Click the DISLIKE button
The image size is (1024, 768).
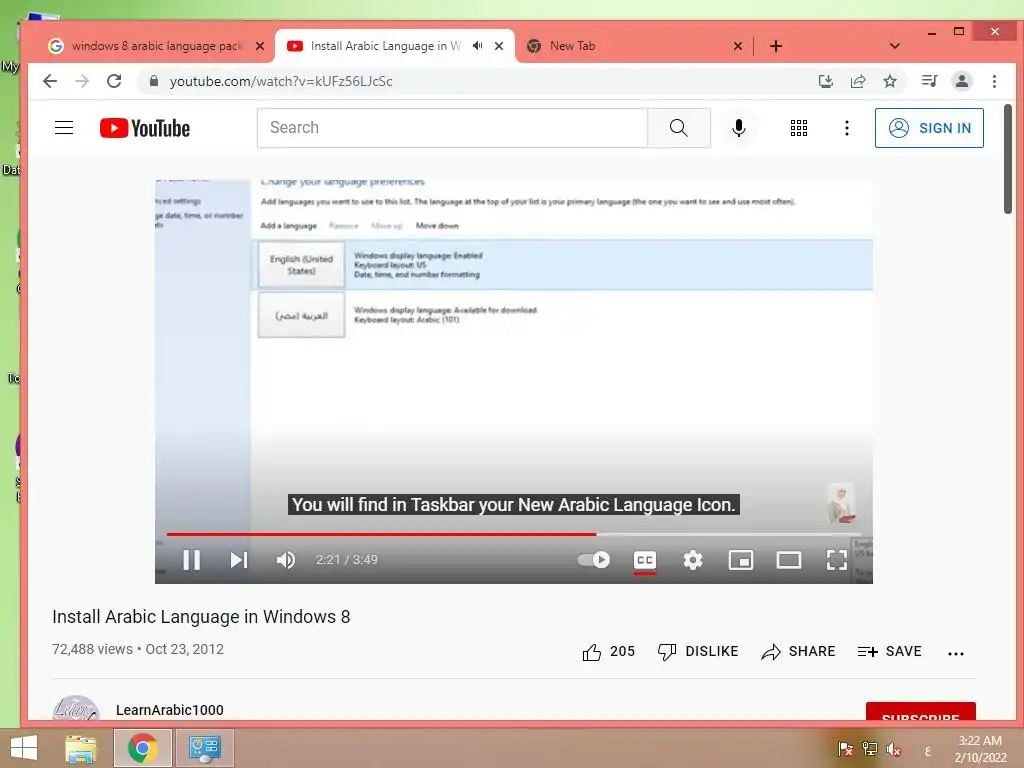click(698, 652)
